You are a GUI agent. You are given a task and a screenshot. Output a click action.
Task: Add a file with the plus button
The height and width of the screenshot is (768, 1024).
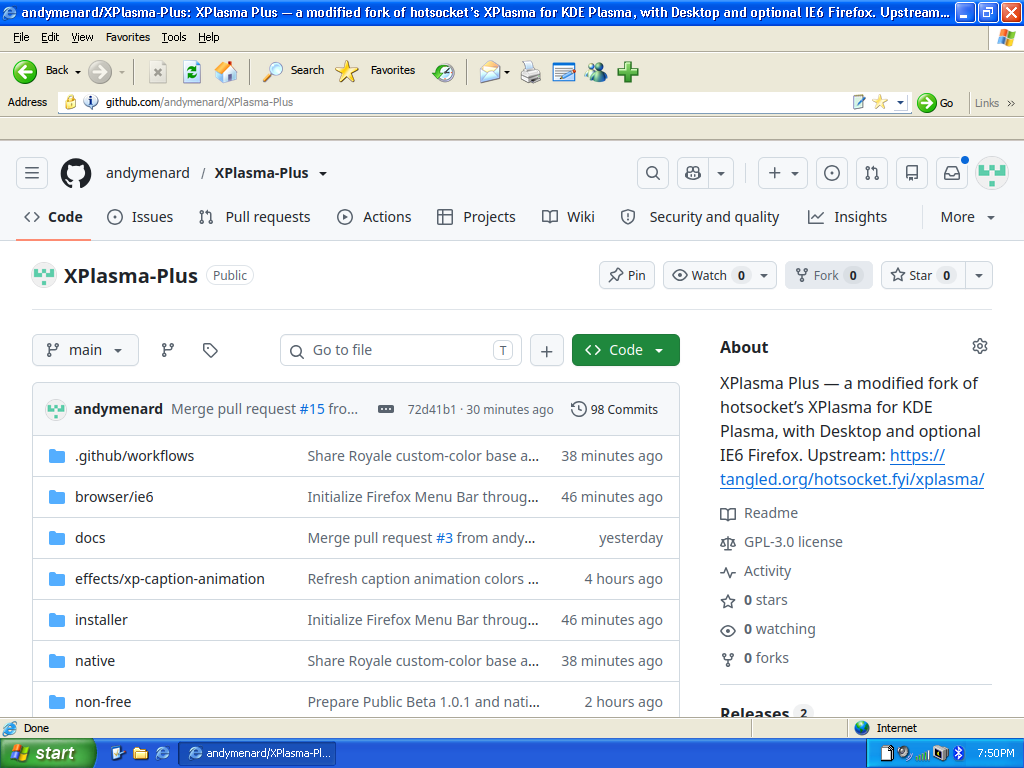point(547,351)
